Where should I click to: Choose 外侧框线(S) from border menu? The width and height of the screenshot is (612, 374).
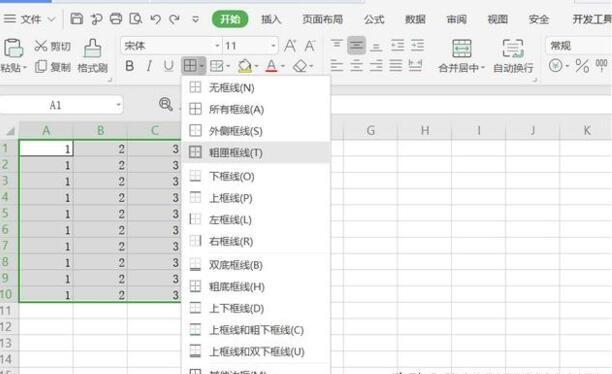(256, 131)
